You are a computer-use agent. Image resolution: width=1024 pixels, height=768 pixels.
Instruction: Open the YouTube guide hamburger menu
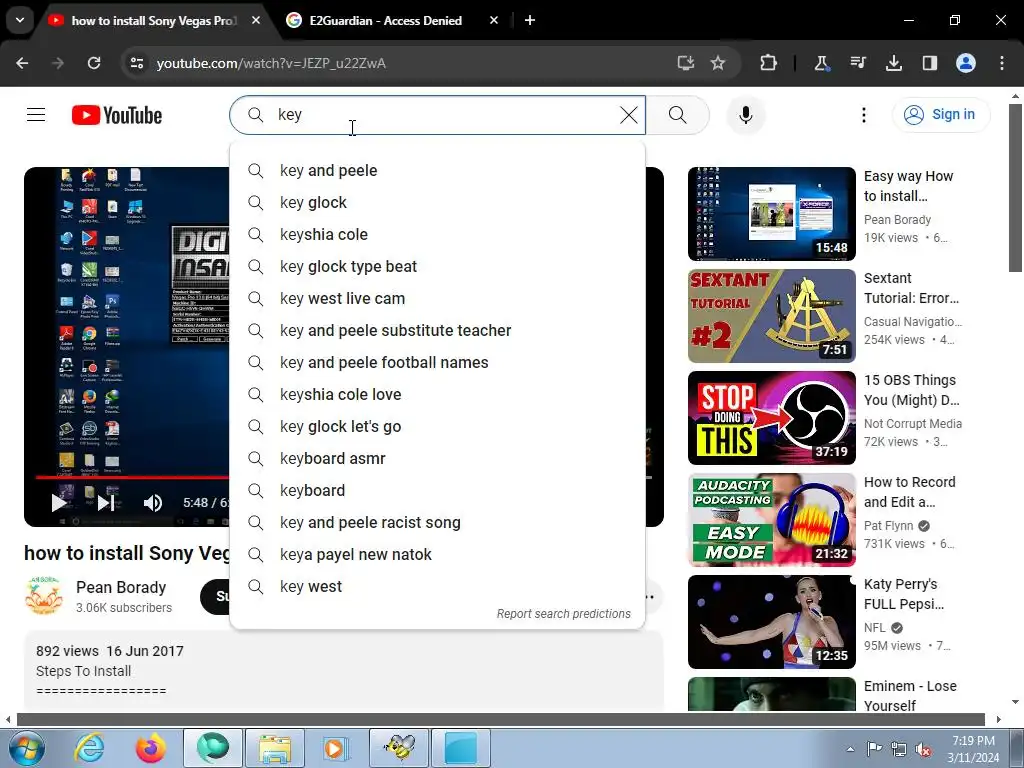pyautogui.click(x=36, y=115)
